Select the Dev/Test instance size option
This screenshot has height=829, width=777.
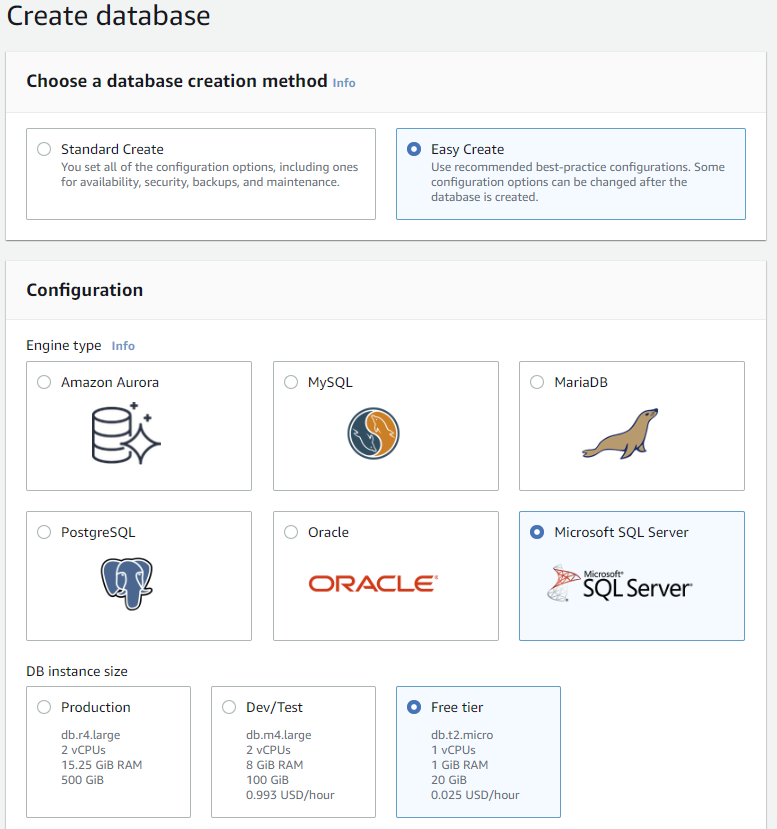229,707
